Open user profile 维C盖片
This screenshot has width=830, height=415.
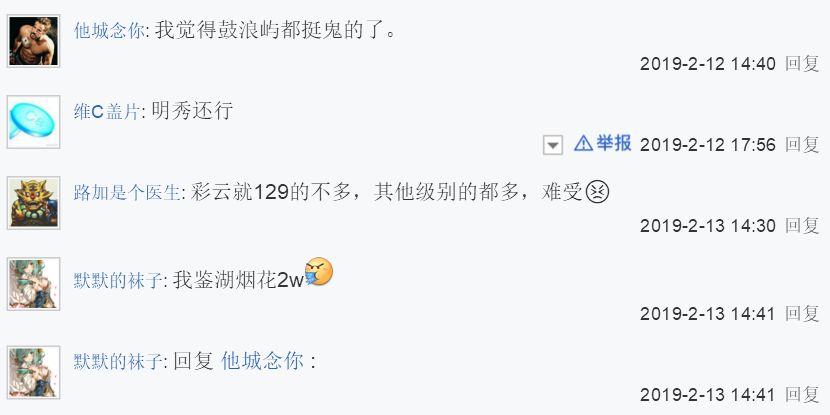pos(107,112)
